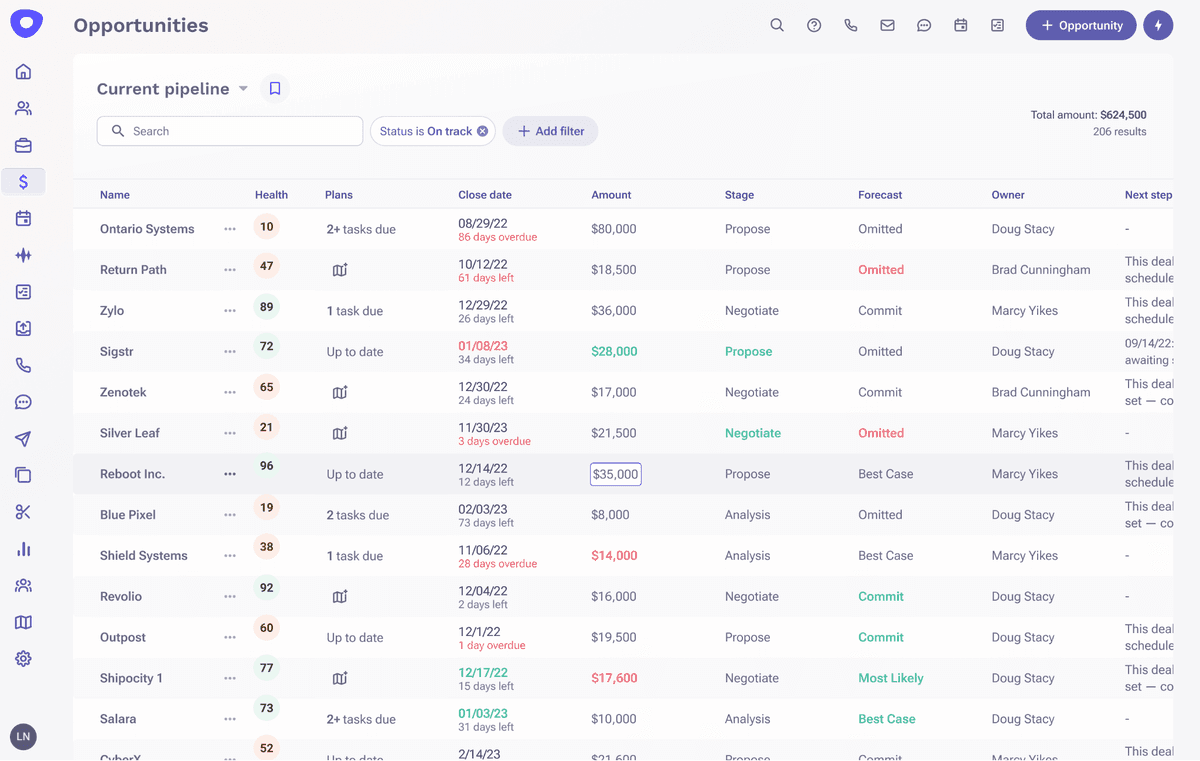
Task: Click the help question mark icon
Action: click(x=814, y=25)
